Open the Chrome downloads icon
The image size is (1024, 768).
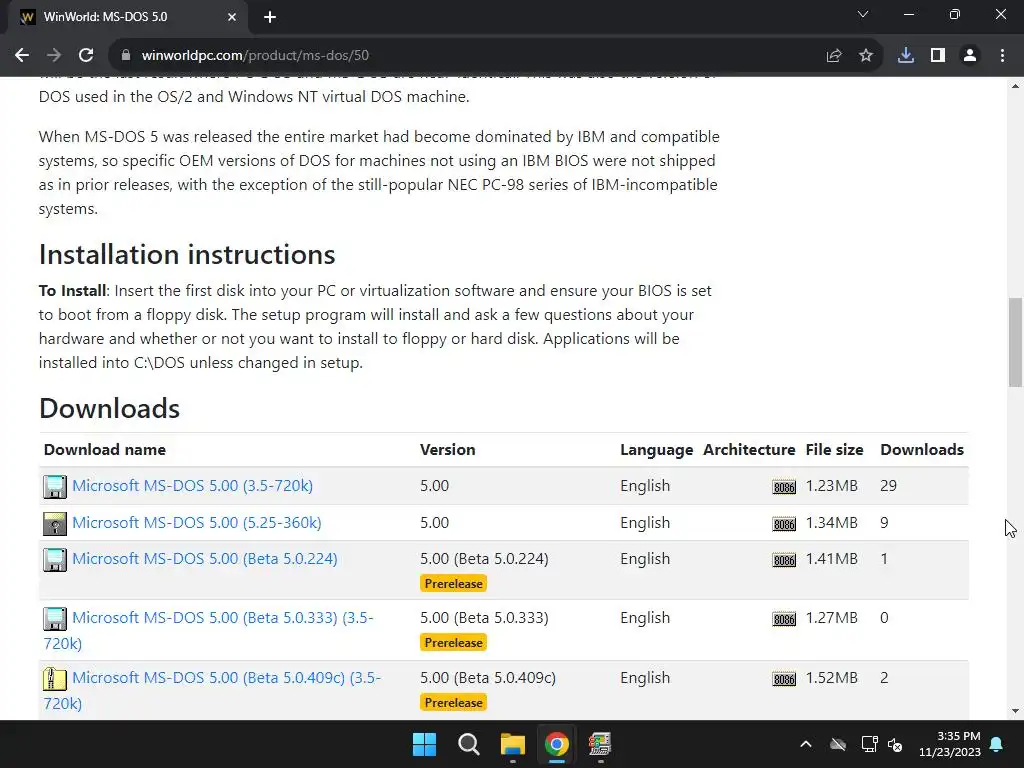906,56
